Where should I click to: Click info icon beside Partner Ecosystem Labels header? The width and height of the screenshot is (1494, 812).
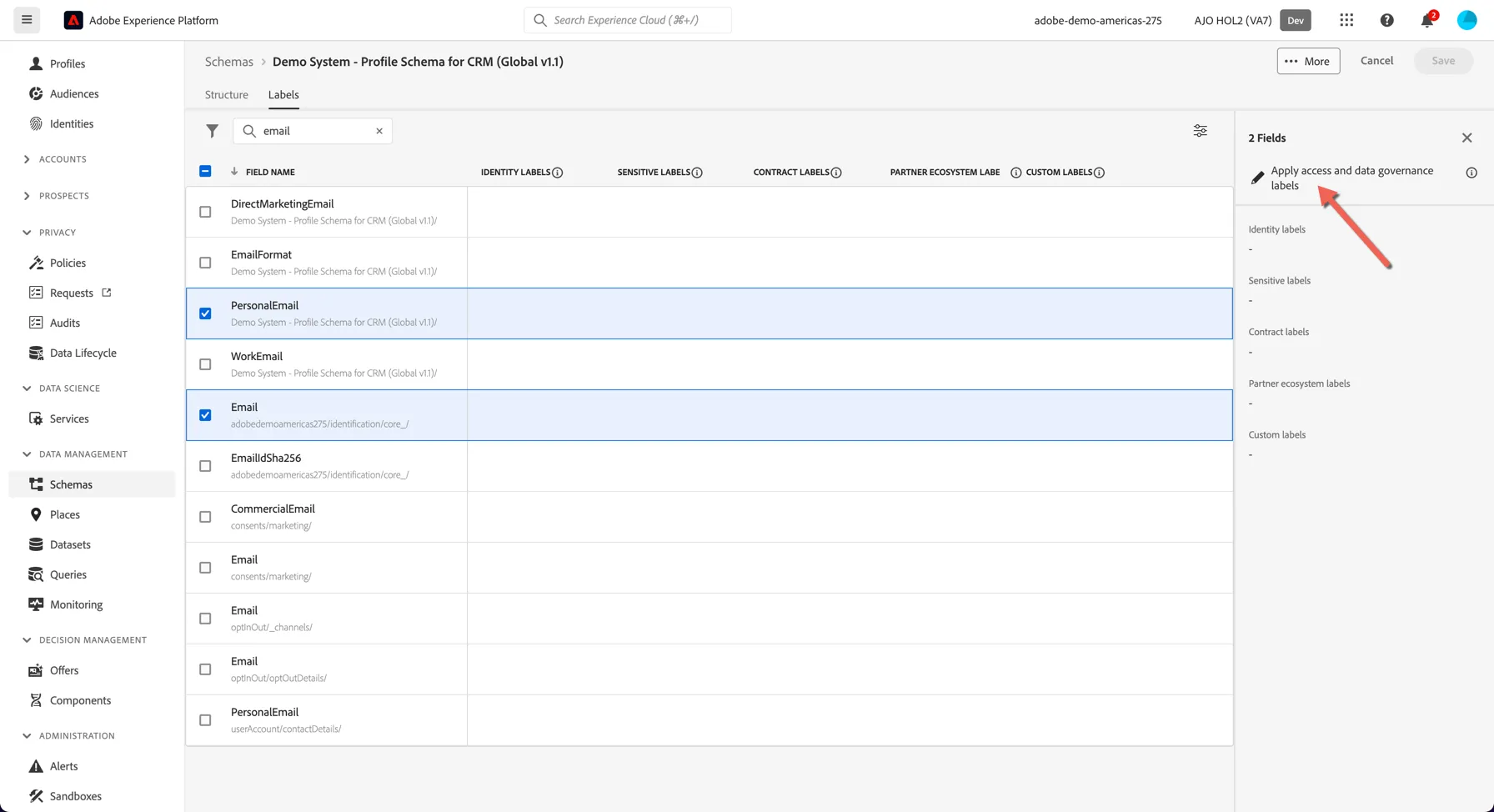coord(1015,173)
